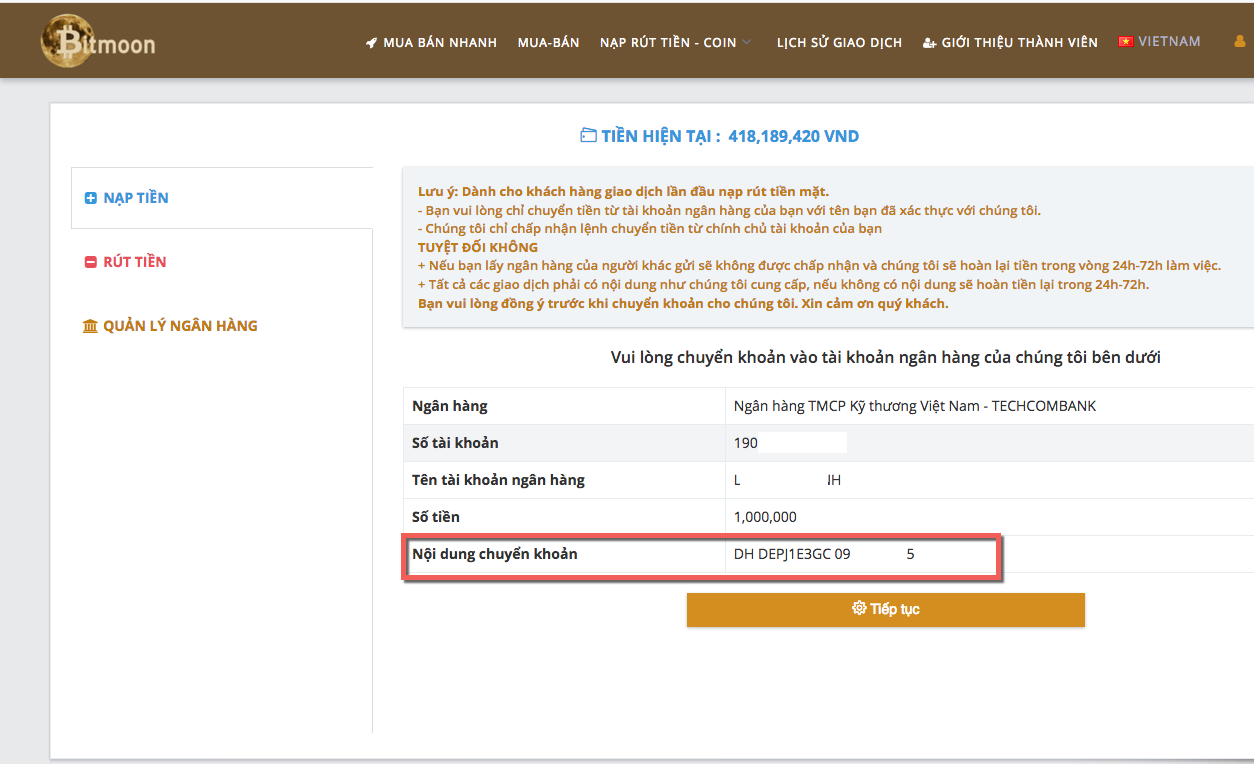Screen dimensions: 1254x764
Task: Go to the Mua-Bán menu item
Action: pos(548,43)
